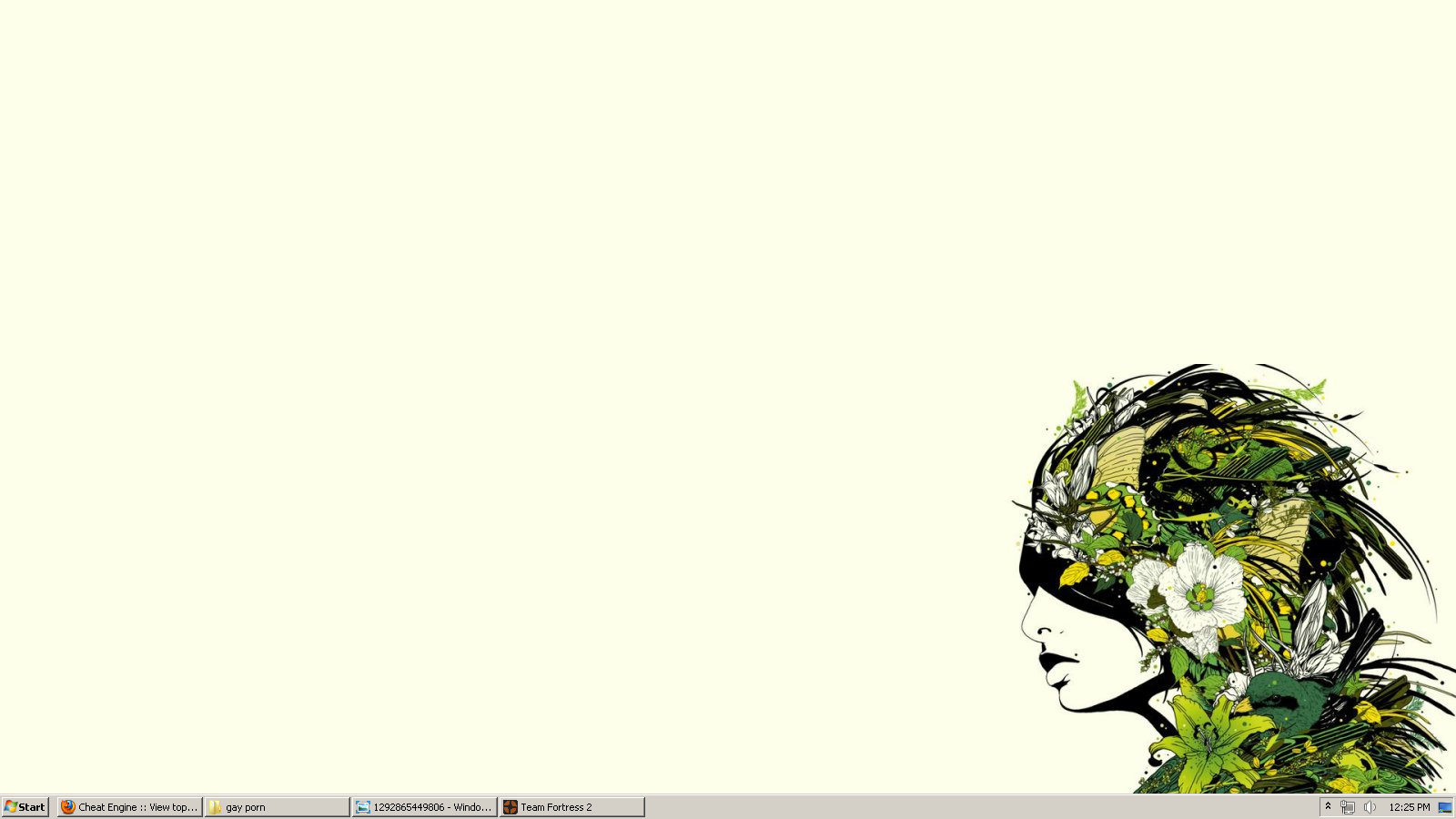Click the photo viewer icon in the taskbar
This screenshot has height=819, width=1456.
362,807
